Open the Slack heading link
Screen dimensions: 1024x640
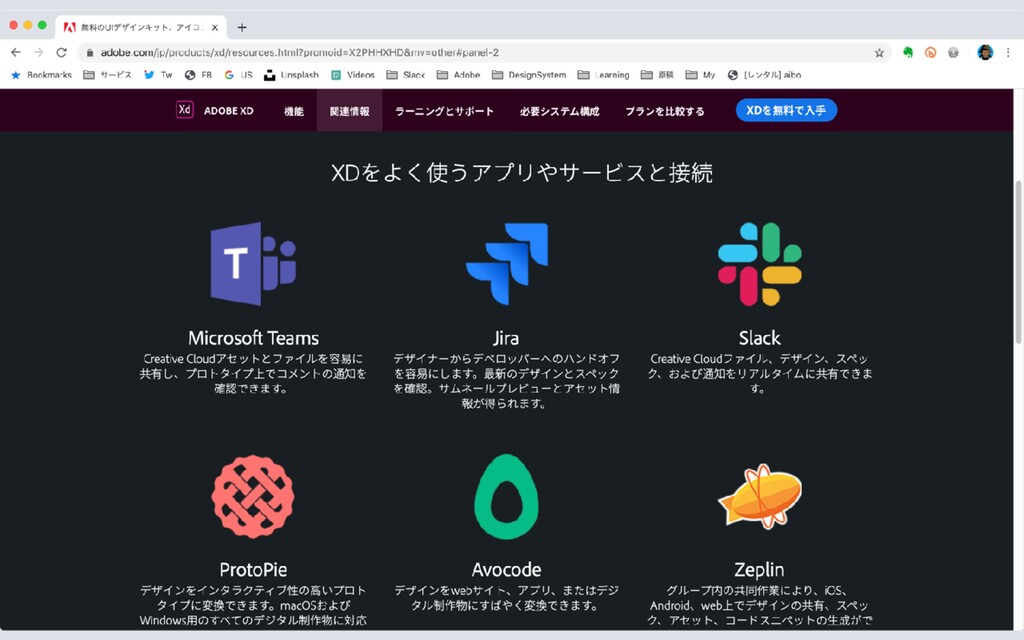760,338
